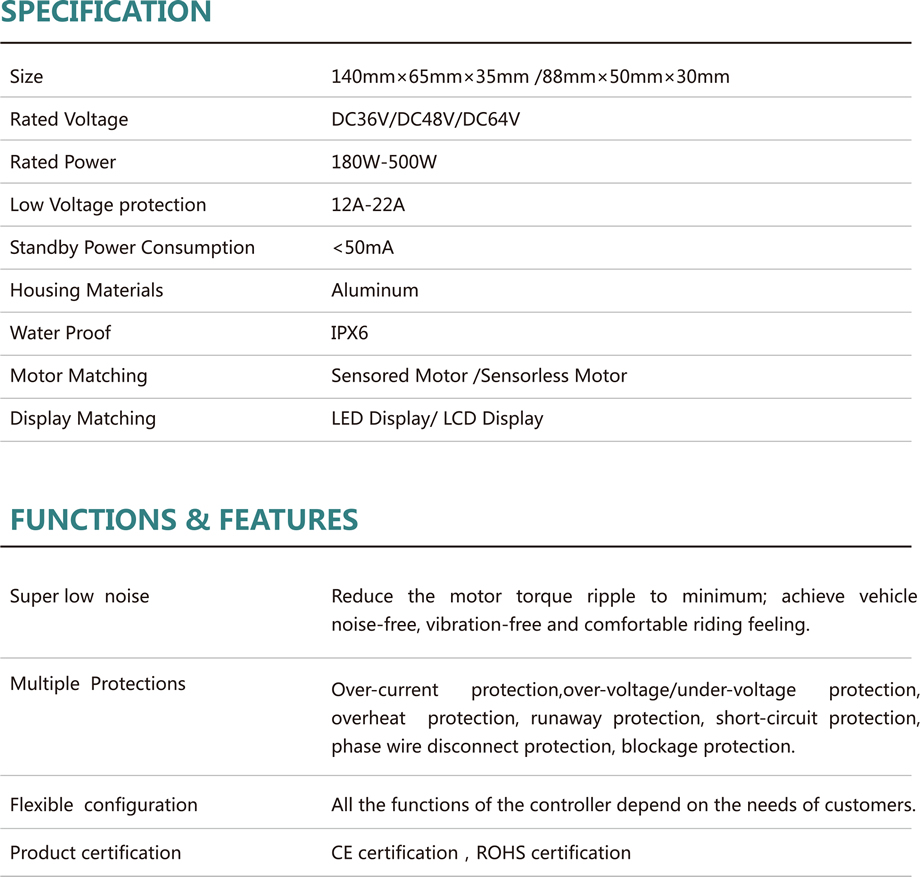Screen dimensions: 920x877
Task: Select the Standby Power Consumption label
Action: (132, 248)
